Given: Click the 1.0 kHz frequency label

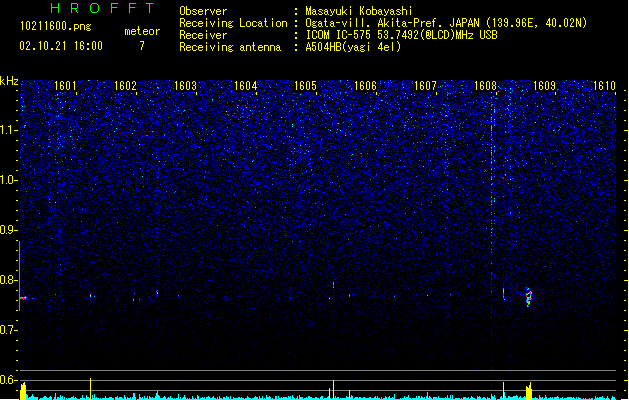Looking at the screenshot, I should point(8,180).
